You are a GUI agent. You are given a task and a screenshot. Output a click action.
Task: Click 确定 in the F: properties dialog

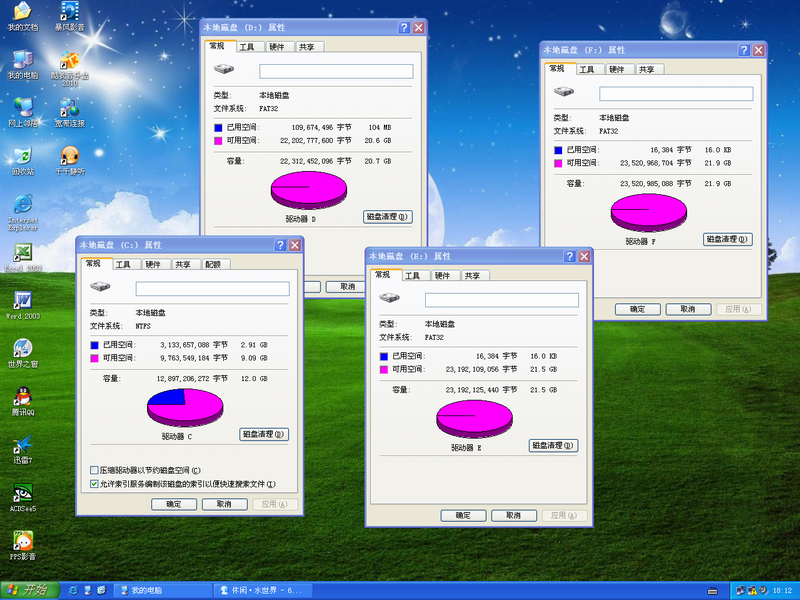coord(638,309)
